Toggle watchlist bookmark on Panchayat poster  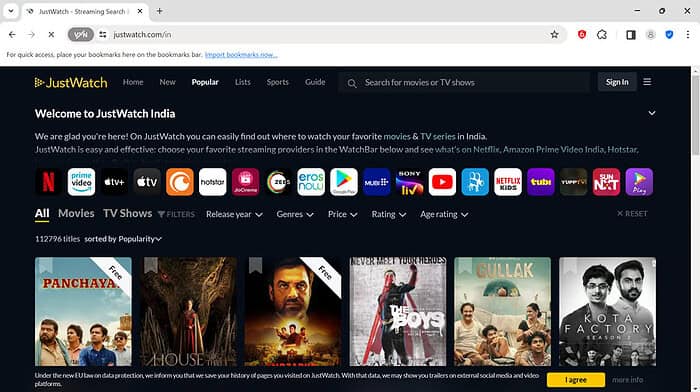(46, 265)
